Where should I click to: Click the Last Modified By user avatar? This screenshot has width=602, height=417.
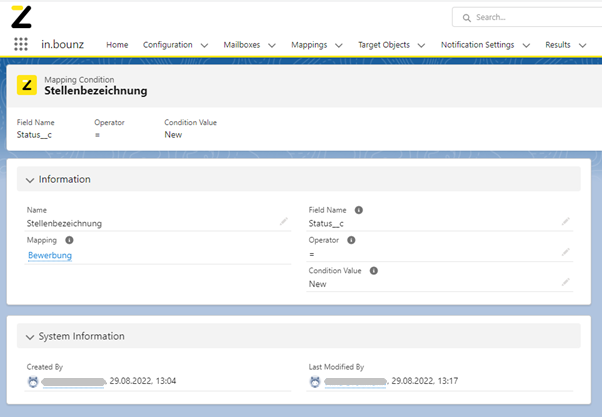tap(315, 381)
